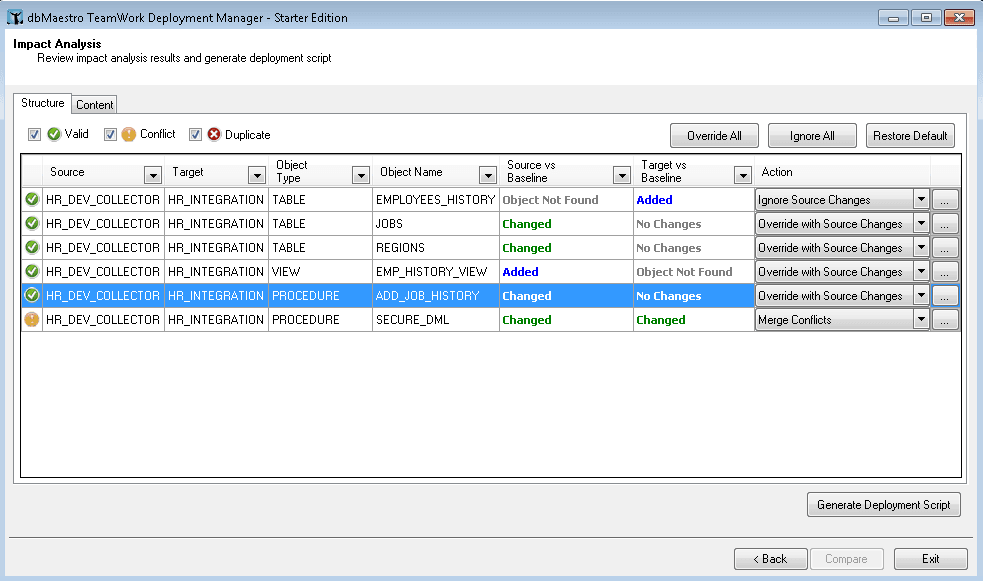
Task: Click the green Valid legend icon
Action: pyautogui.click(x=54, y=134)
